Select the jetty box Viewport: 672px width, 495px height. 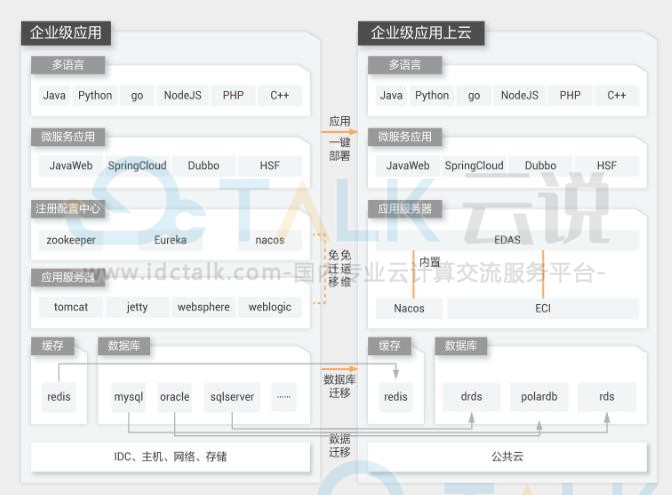point(137,307)
